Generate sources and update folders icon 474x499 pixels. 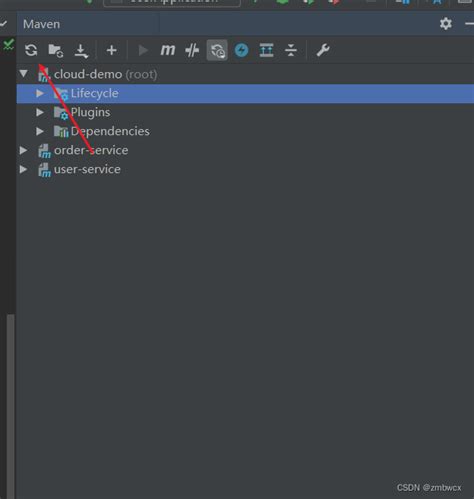point(56,50)
